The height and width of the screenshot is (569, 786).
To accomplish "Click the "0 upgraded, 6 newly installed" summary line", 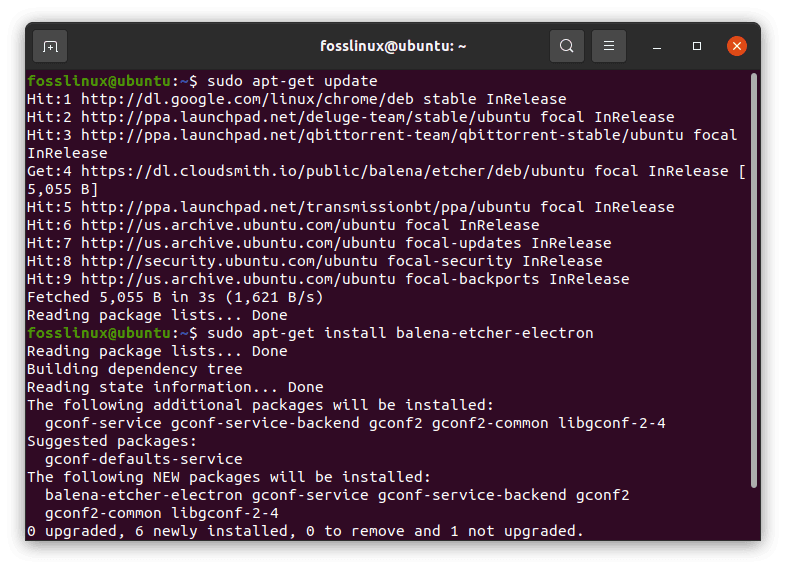I will 305,531.
